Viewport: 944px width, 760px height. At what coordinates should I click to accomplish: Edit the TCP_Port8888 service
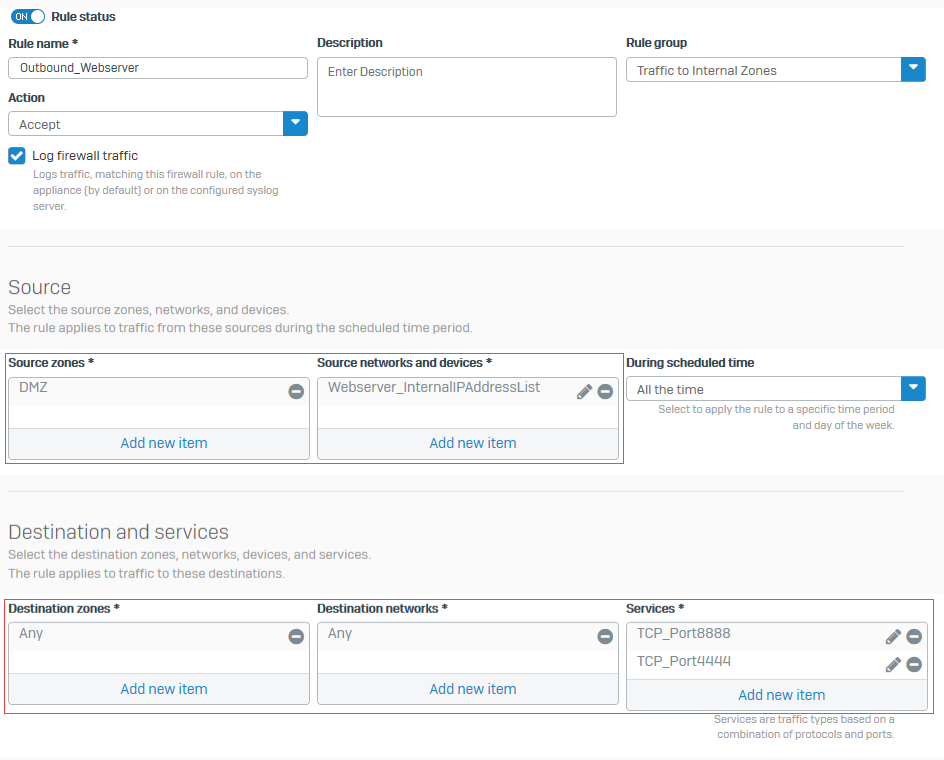(x=893, y=636)
